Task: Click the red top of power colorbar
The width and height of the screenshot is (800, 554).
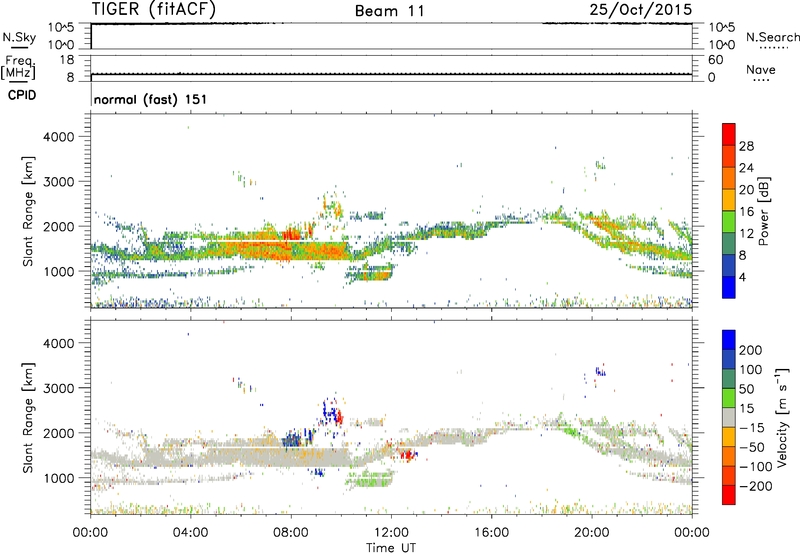Action: [729, 134]
